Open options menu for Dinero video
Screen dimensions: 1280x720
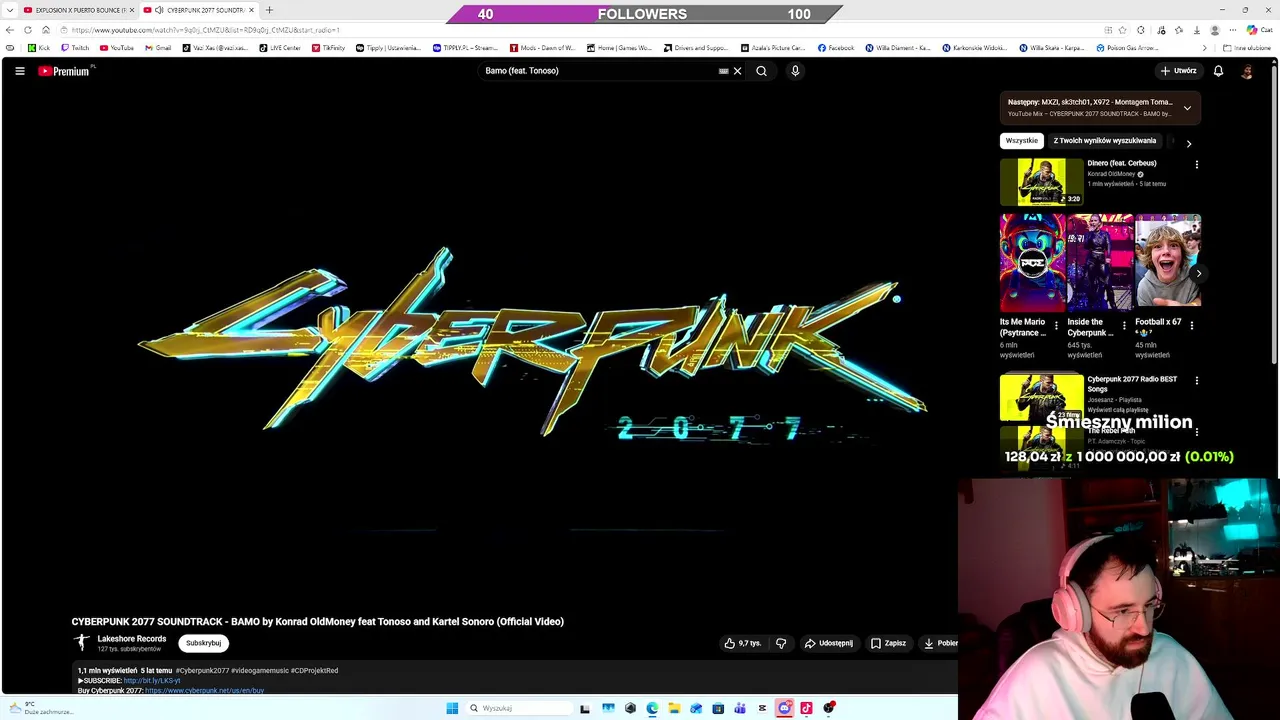coord(1196,164)
